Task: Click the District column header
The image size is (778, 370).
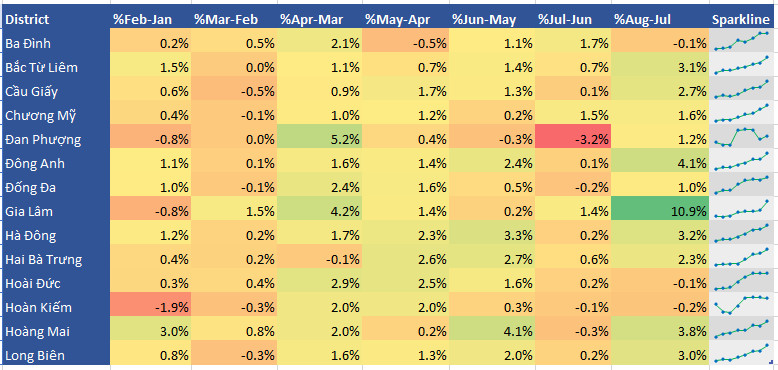Action: coord(56,19)
